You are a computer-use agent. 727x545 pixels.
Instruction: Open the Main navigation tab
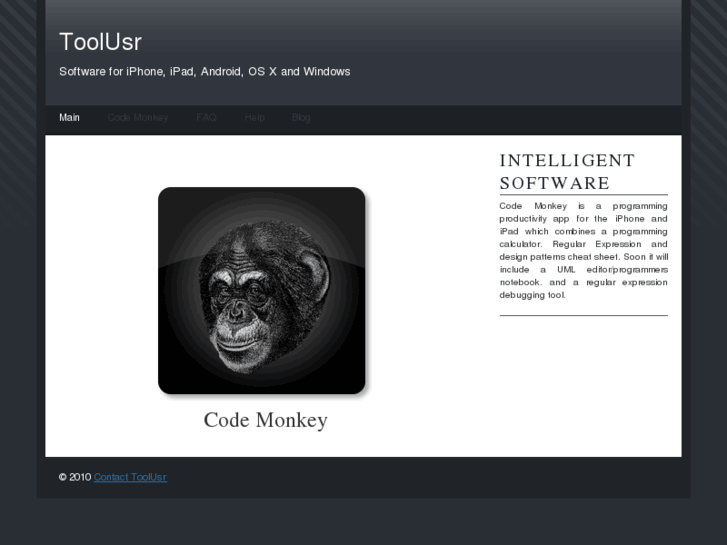click(x=69, y=118)
